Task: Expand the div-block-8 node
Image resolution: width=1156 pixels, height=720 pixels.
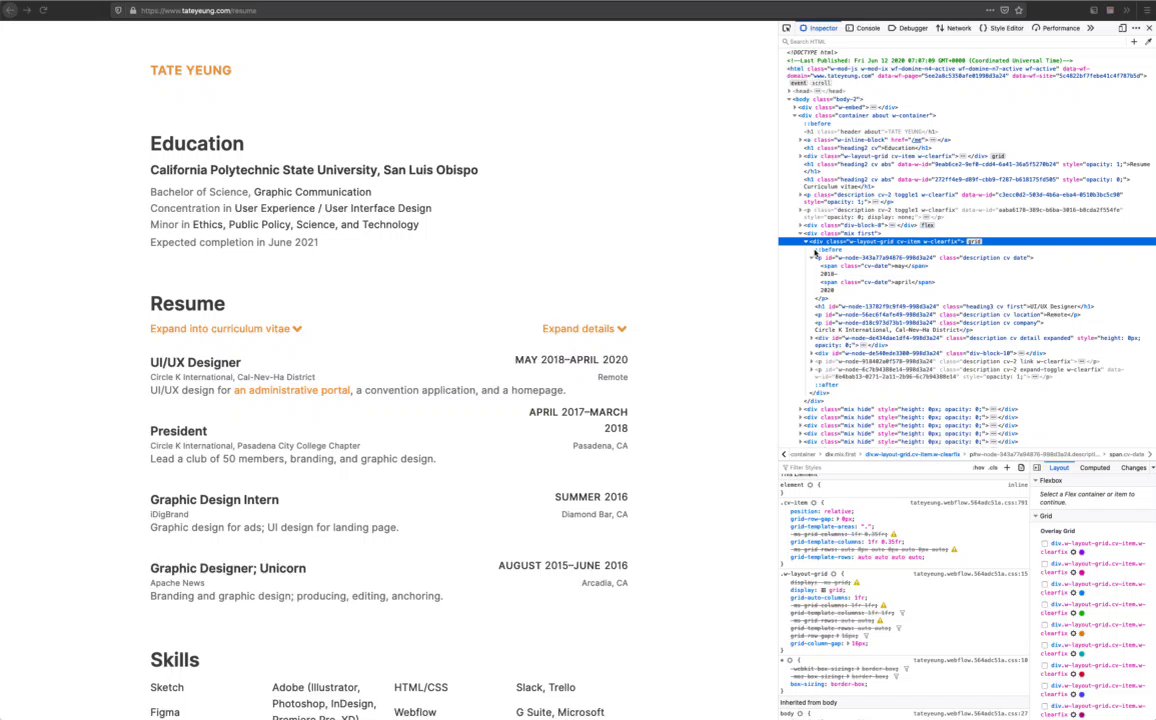Action: click(x=801, y=226)
